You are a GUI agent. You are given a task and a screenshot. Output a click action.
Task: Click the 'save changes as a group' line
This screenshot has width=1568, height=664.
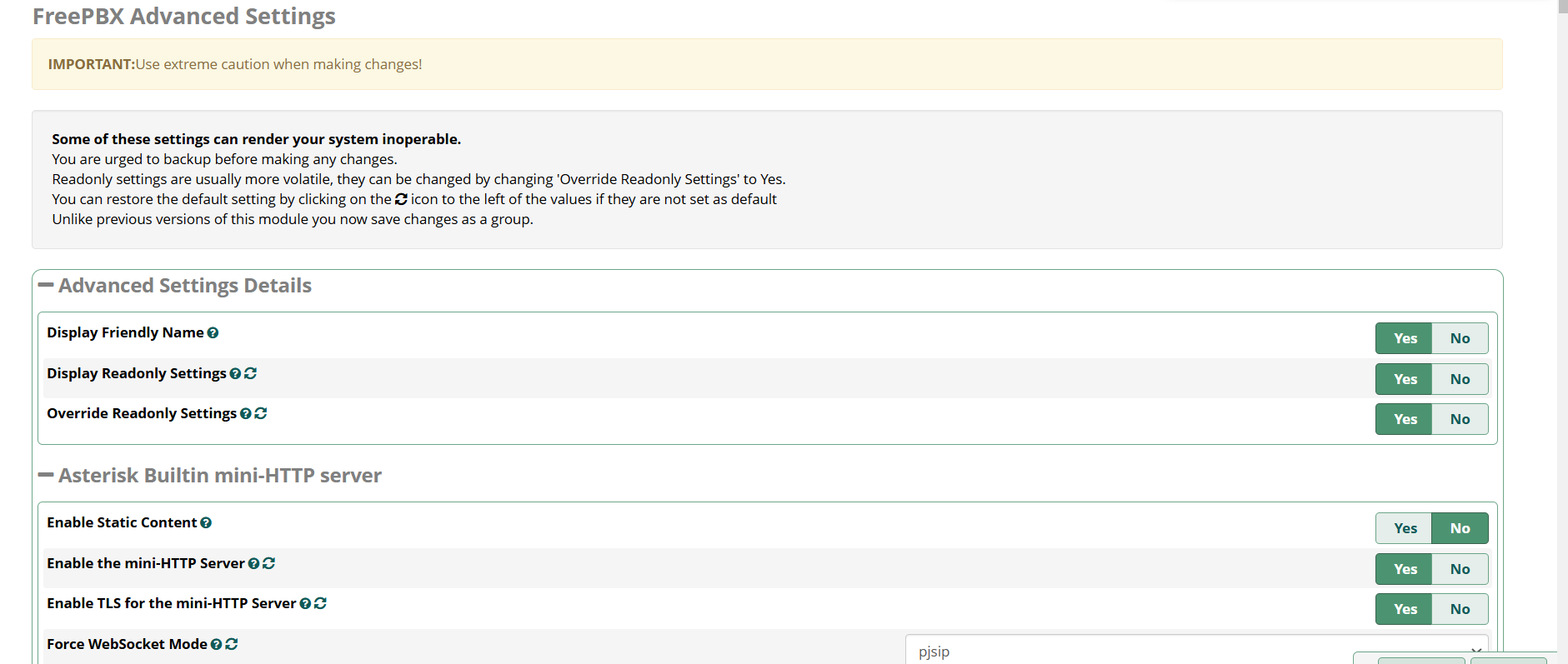click(x=293, y=219)
